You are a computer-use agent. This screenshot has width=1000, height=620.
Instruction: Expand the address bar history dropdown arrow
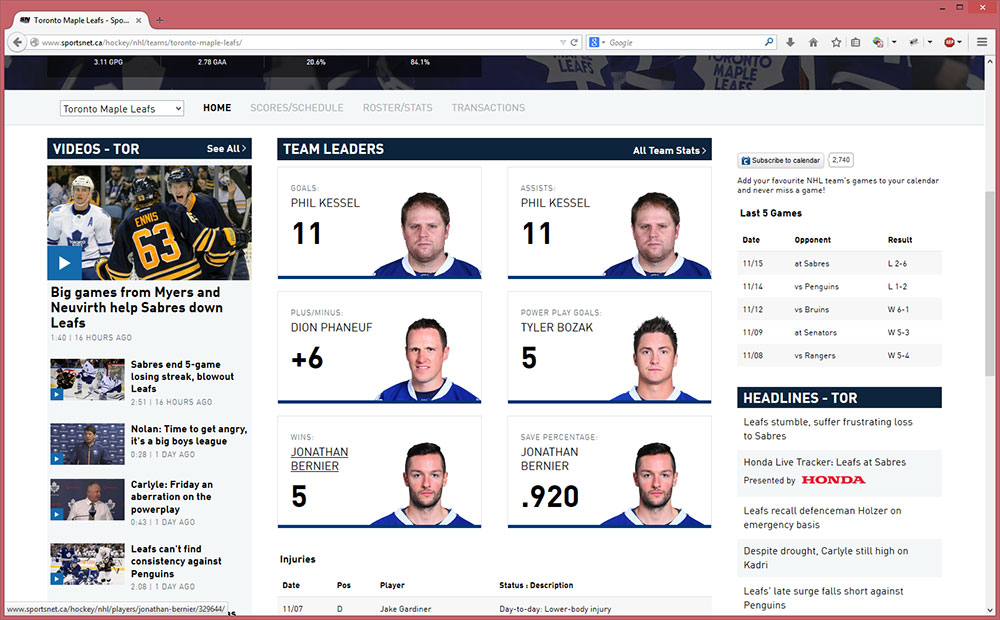[x=563, y=42]
